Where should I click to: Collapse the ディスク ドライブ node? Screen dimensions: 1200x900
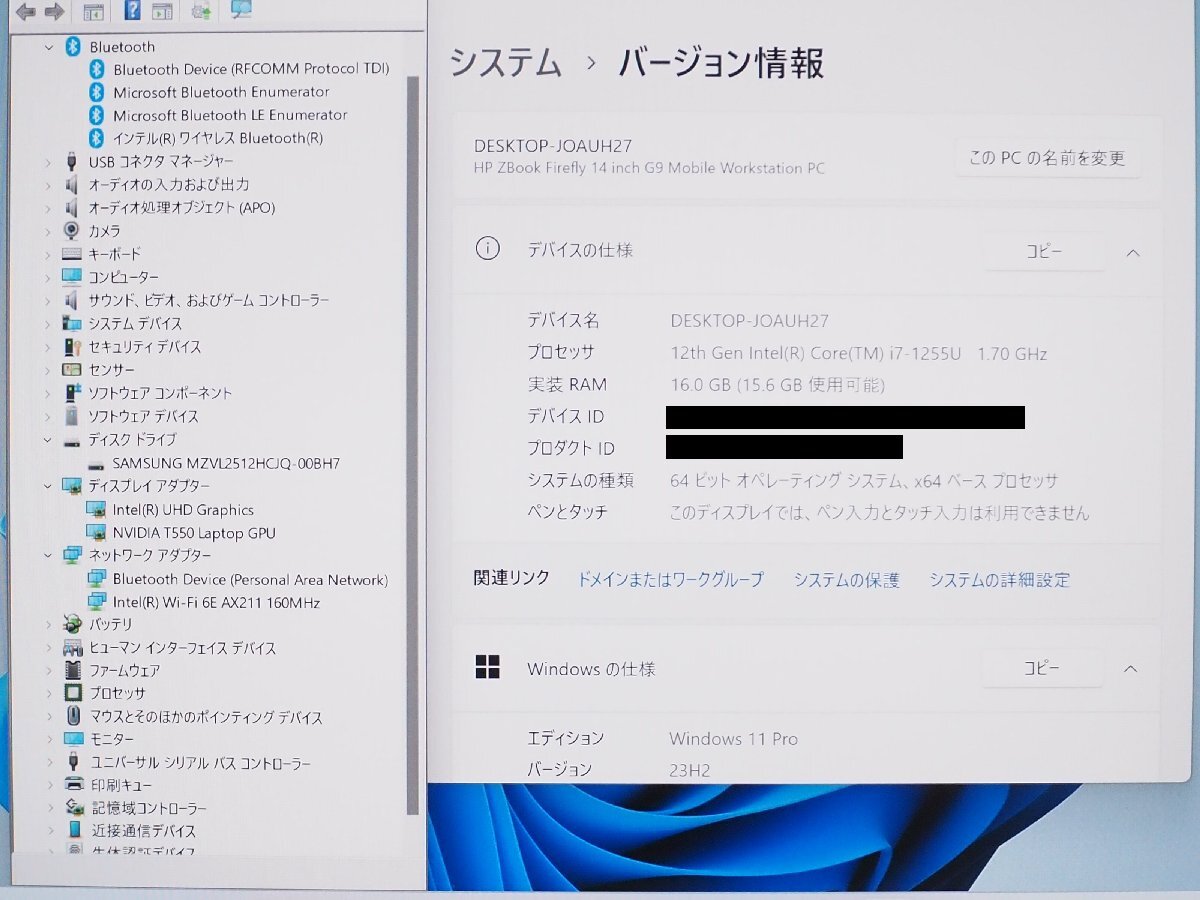click(x=48, y=439)
